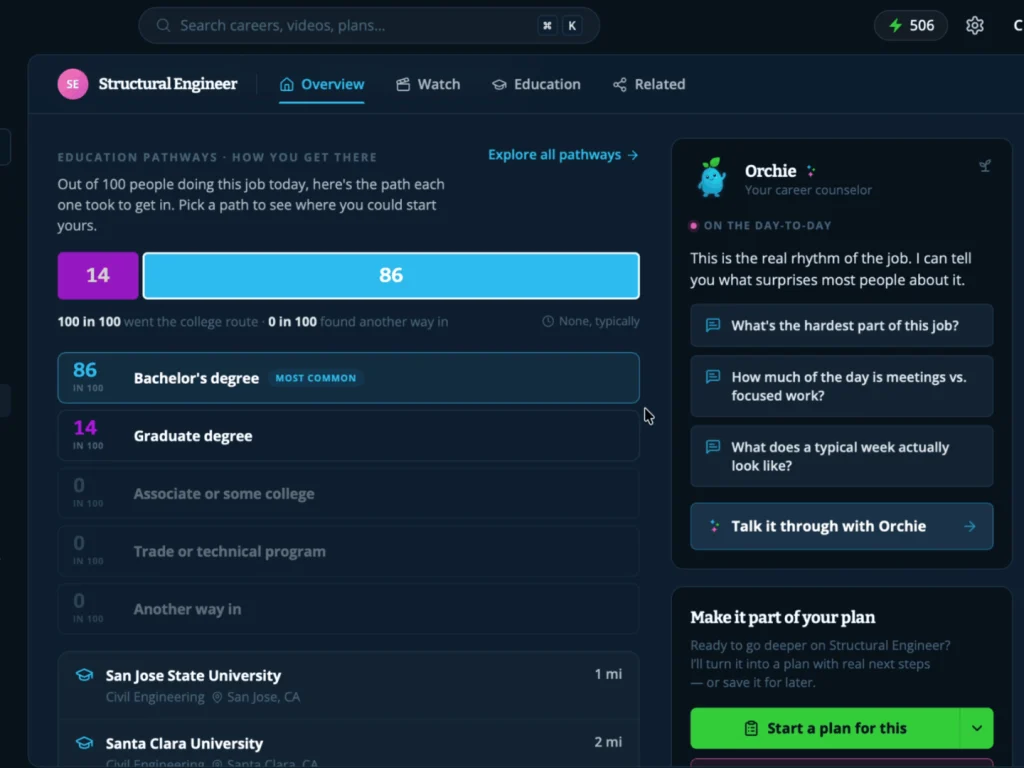
Task: Open the 506 points badge
Action: tap(911, 25)
